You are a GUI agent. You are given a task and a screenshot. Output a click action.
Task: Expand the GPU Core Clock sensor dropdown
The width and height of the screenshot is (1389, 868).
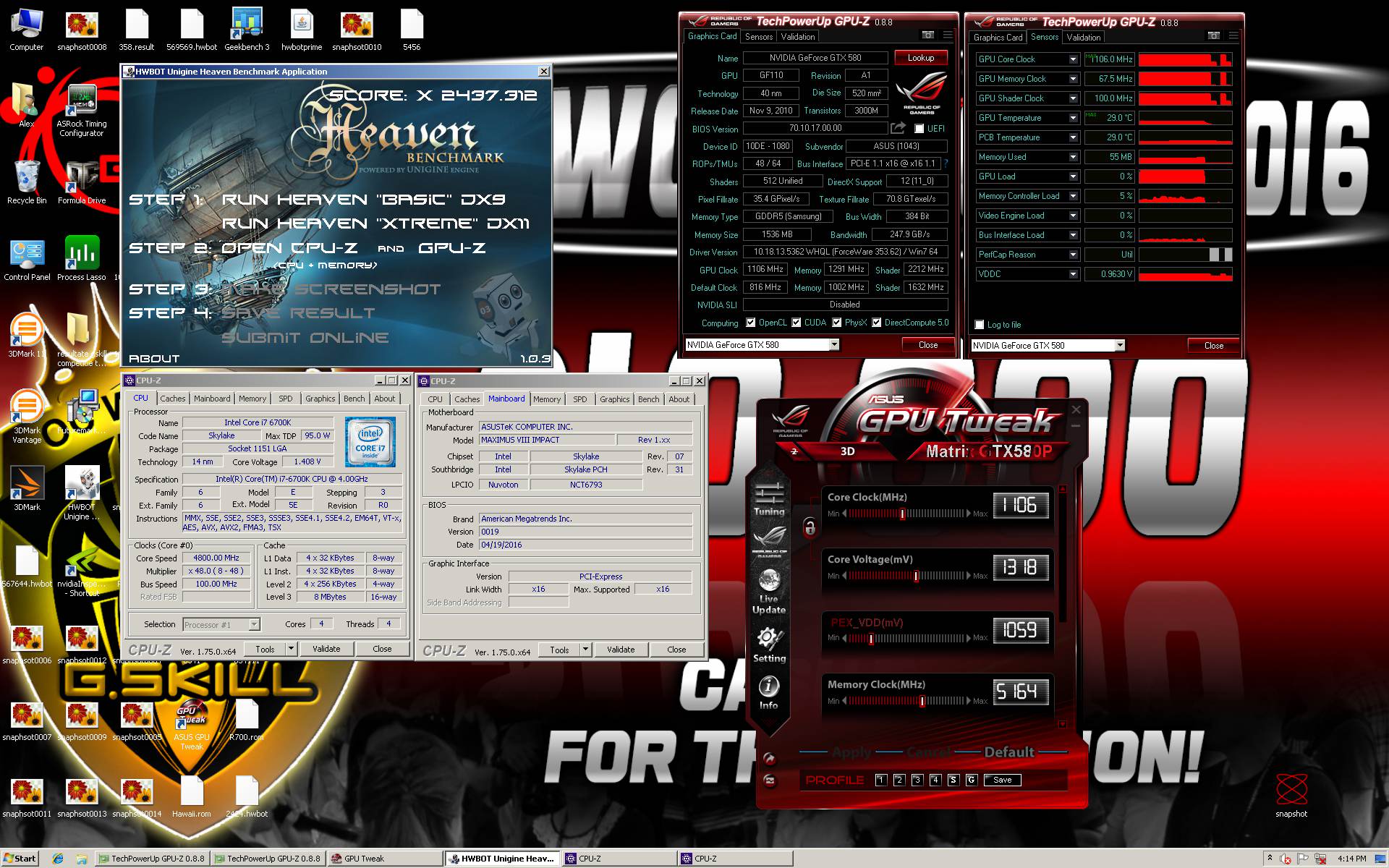(x=1074, y=59)
